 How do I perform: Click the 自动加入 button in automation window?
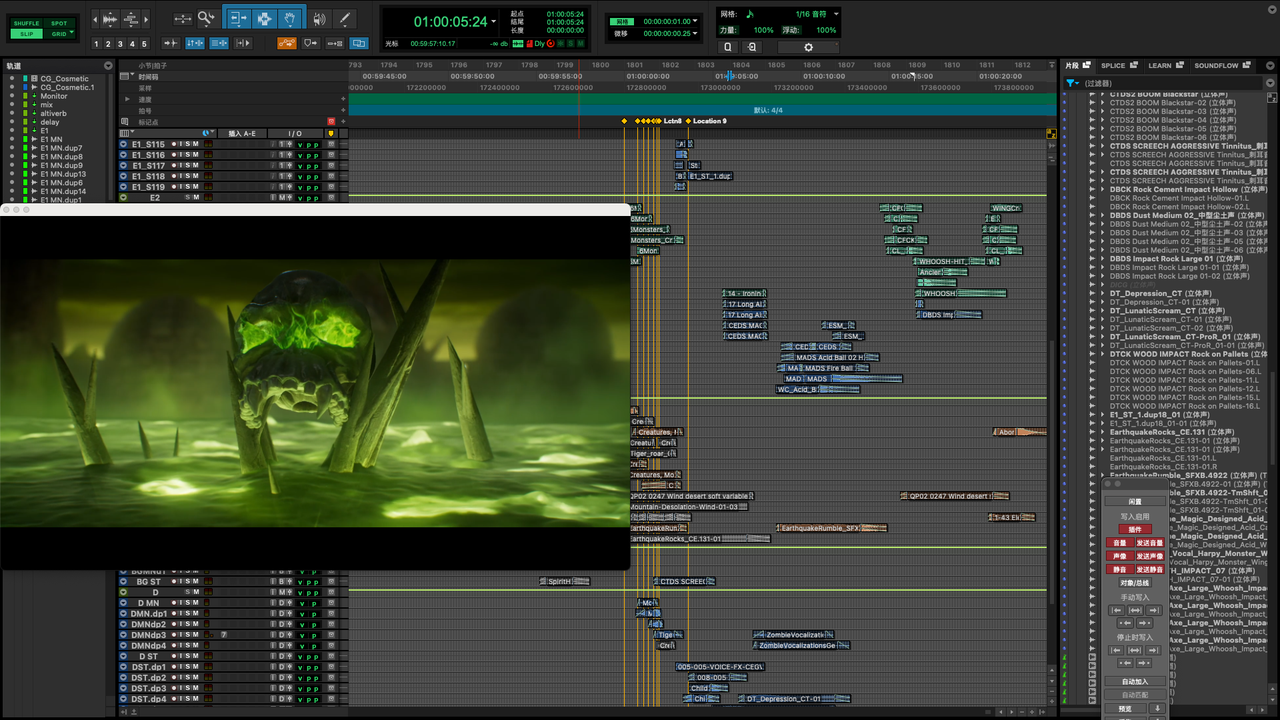tap(1135, 681)
